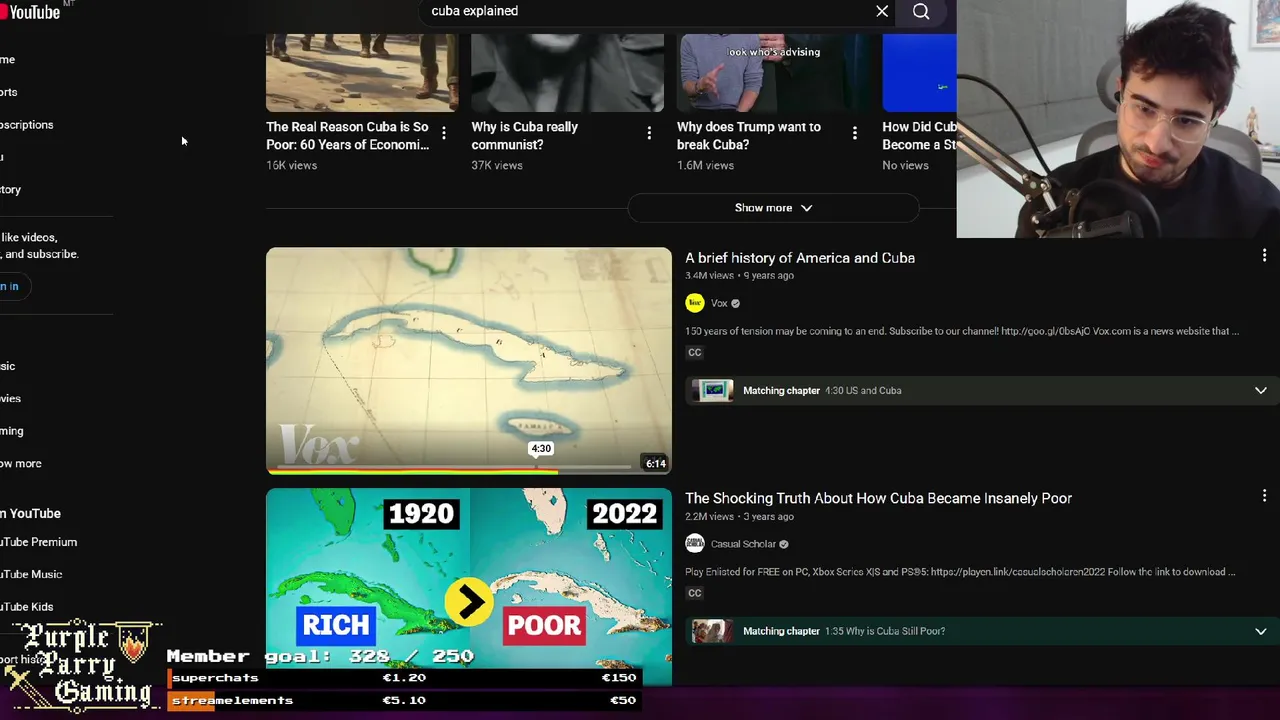
Task: Open options menu for 'Why does Trump want to break Cuba?'
Action: click(854, 133)
